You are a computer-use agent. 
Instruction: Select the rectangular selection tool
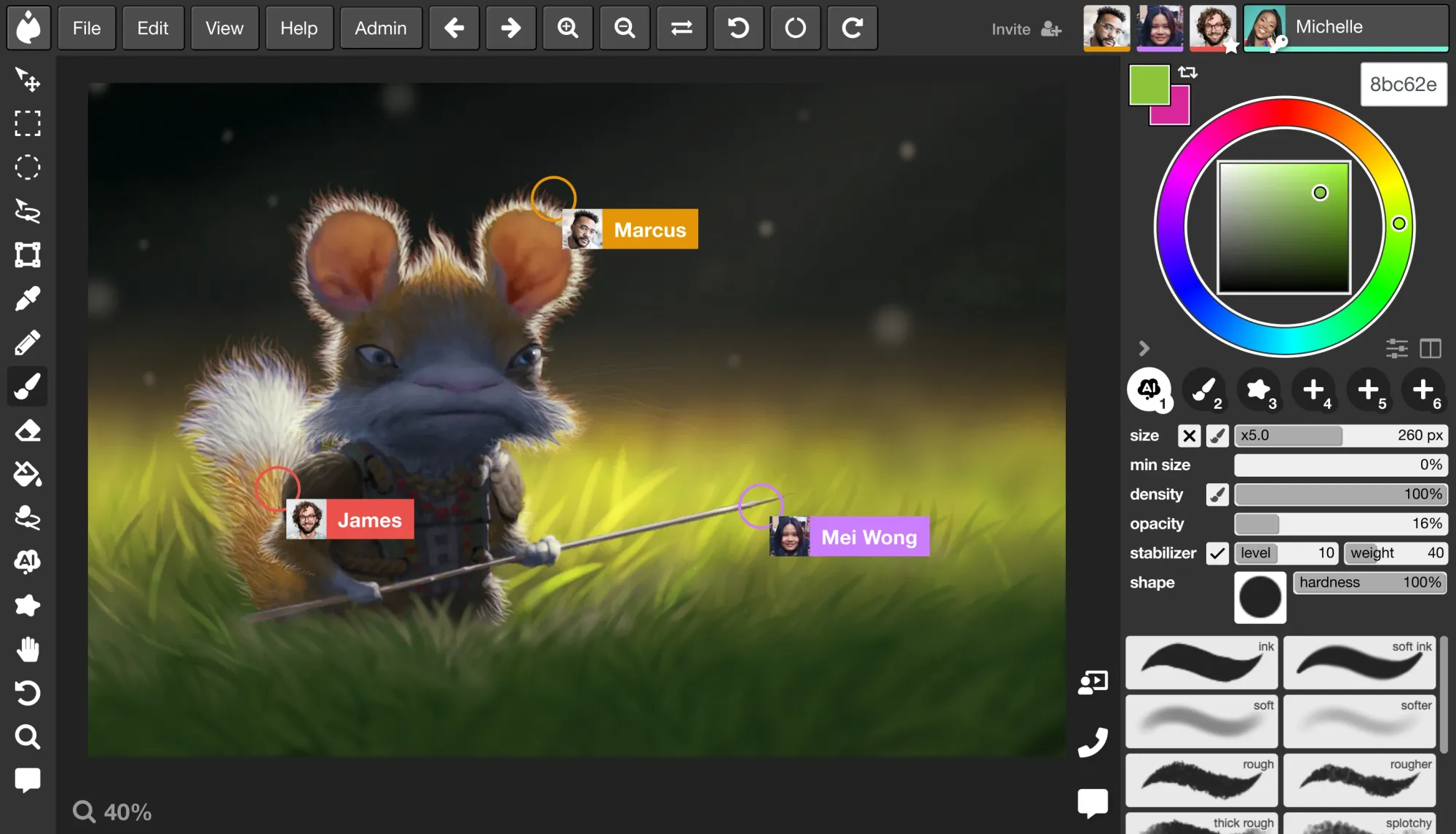(x=28, y=124)
